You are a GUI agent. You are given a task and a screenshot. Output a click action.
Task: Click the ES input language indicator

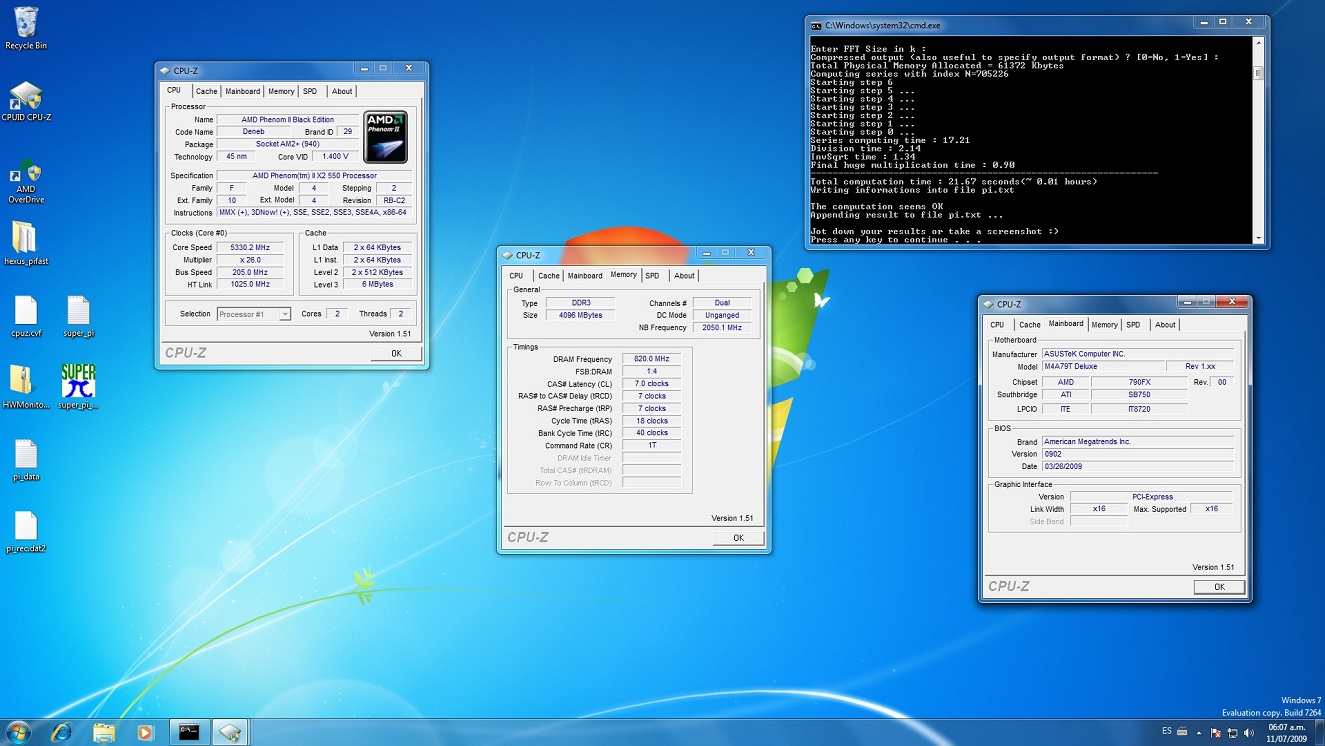1167,732
